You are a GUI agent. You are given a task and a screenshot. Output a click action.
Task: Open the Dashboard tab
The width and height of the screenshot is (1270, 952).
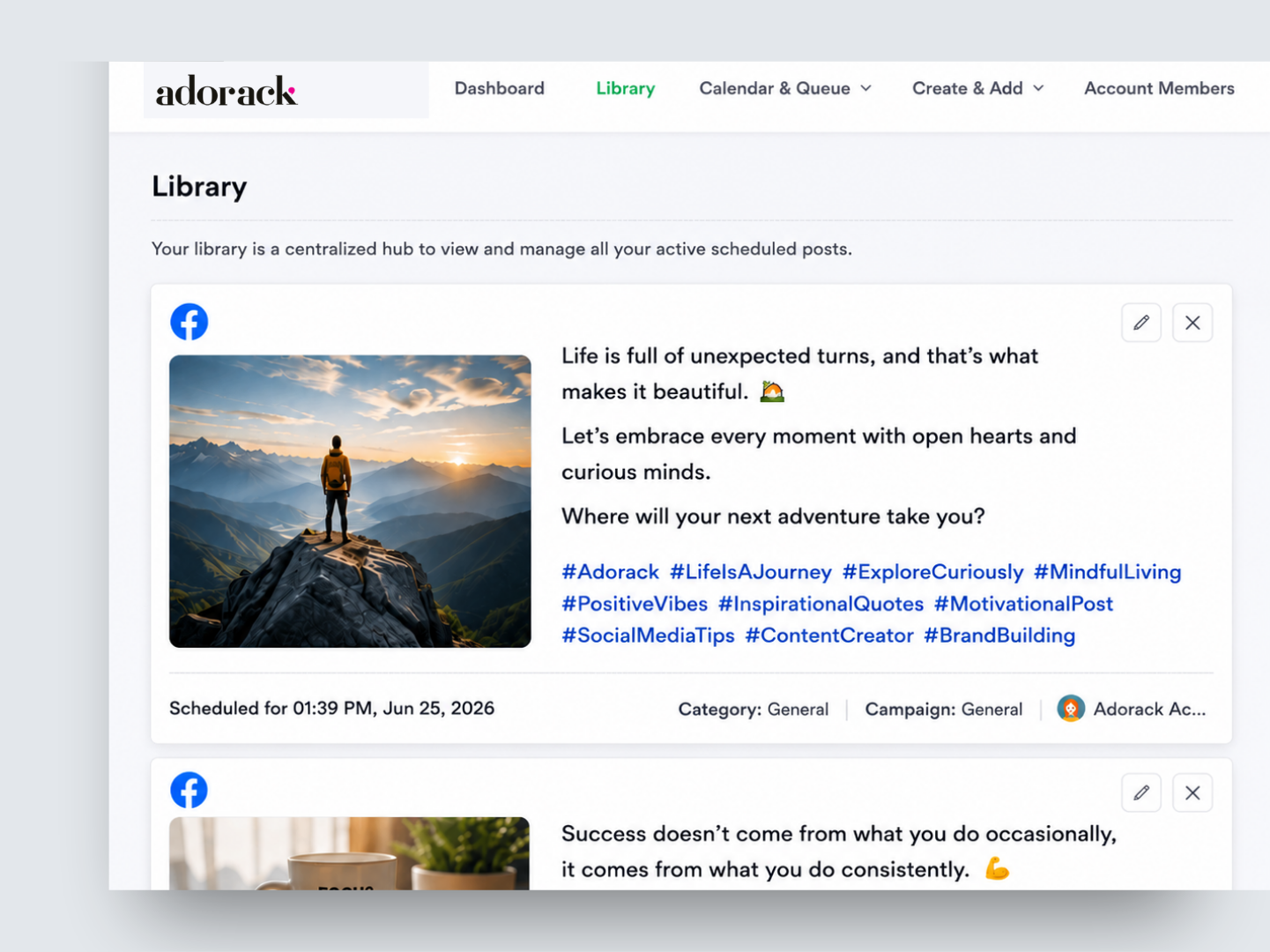pyautogui.click(x=499, y=88)
